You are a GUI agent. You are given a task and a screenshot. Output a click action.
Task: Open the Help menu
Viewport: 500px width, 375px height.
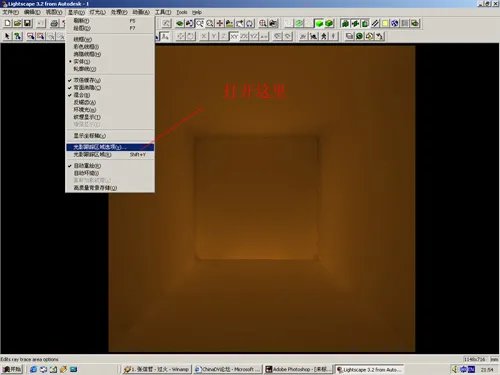point(197,12)
